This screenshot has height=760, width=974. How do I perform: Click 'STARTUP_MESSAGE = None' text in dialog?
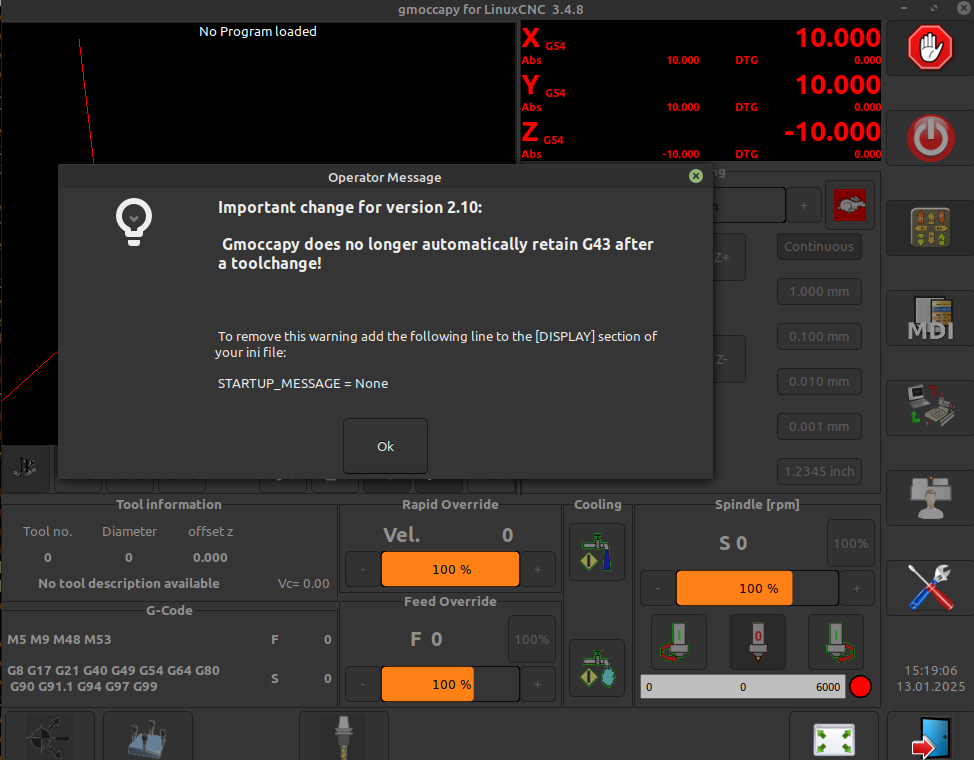pos(303,383)
